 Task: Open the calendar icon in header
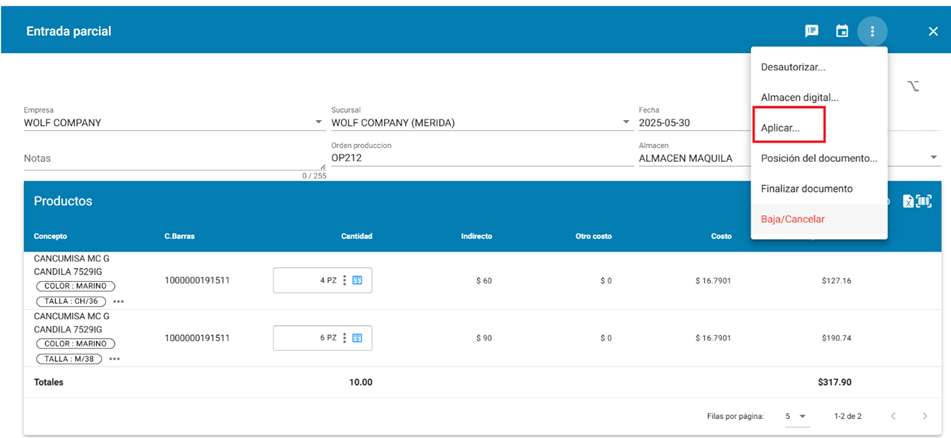(x=842, y=31)
